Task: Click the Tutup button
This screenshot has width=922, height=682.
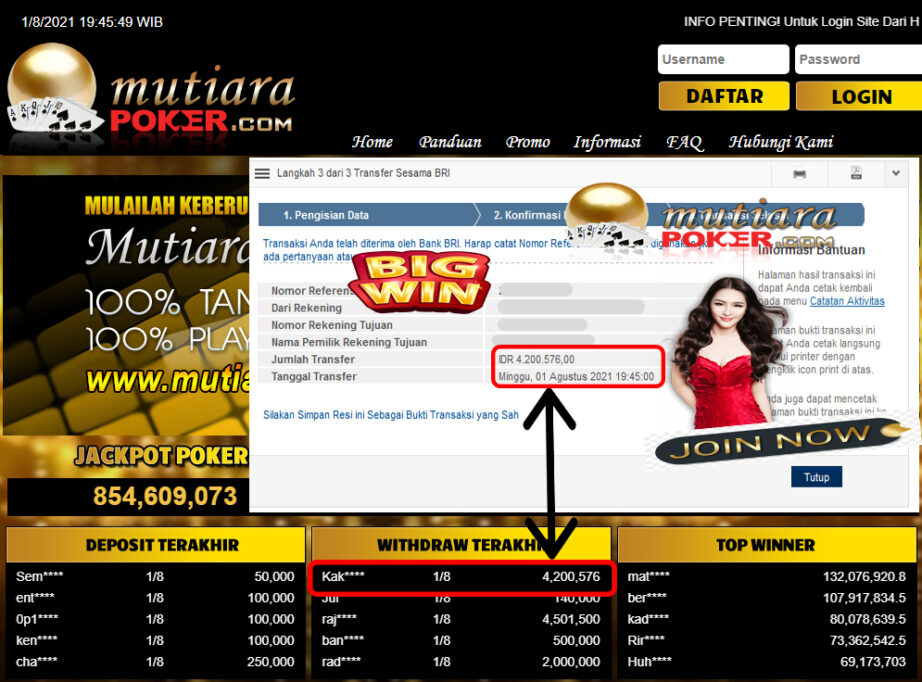Action: (816, 477)
